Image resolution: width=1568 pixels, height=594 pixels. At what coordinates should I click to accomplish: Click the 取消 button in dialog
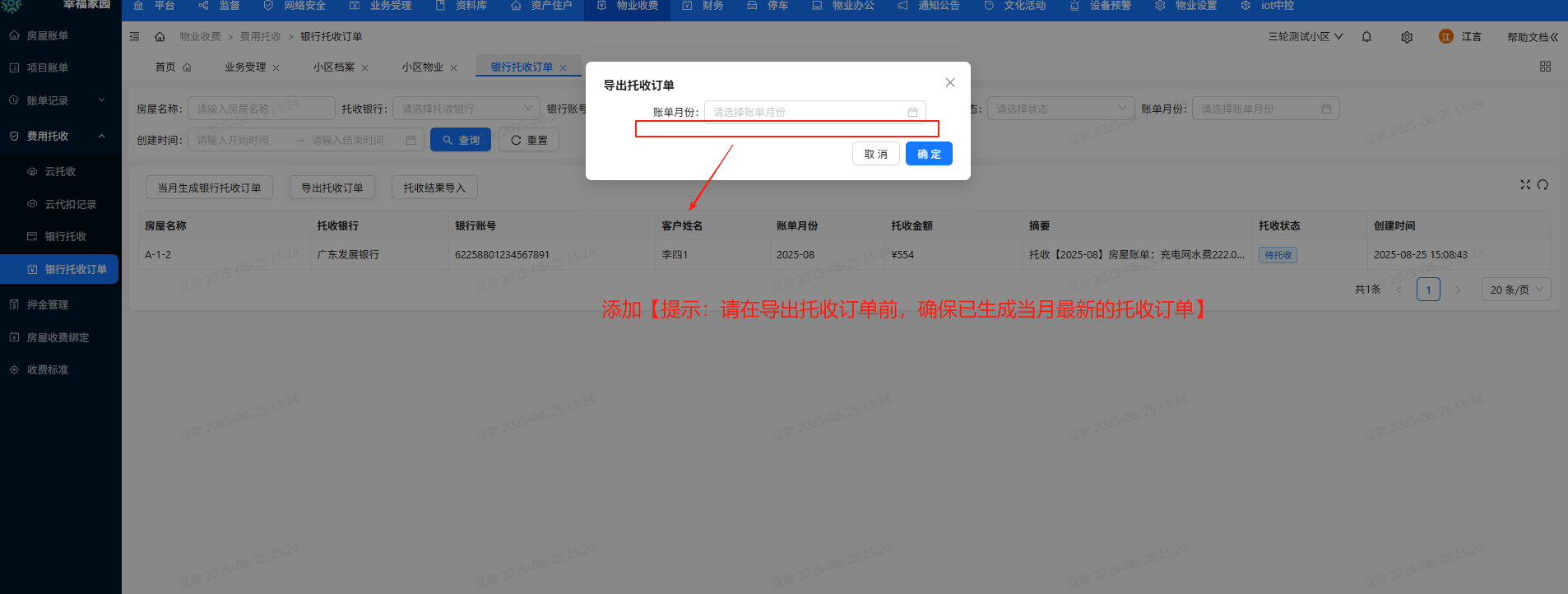(x=875, y=154)
